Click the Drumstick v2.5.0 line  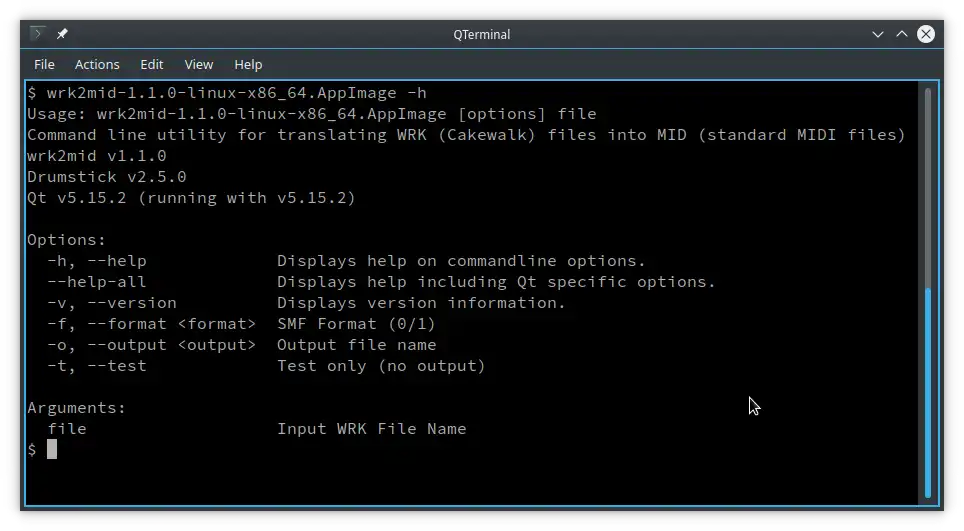107,177
